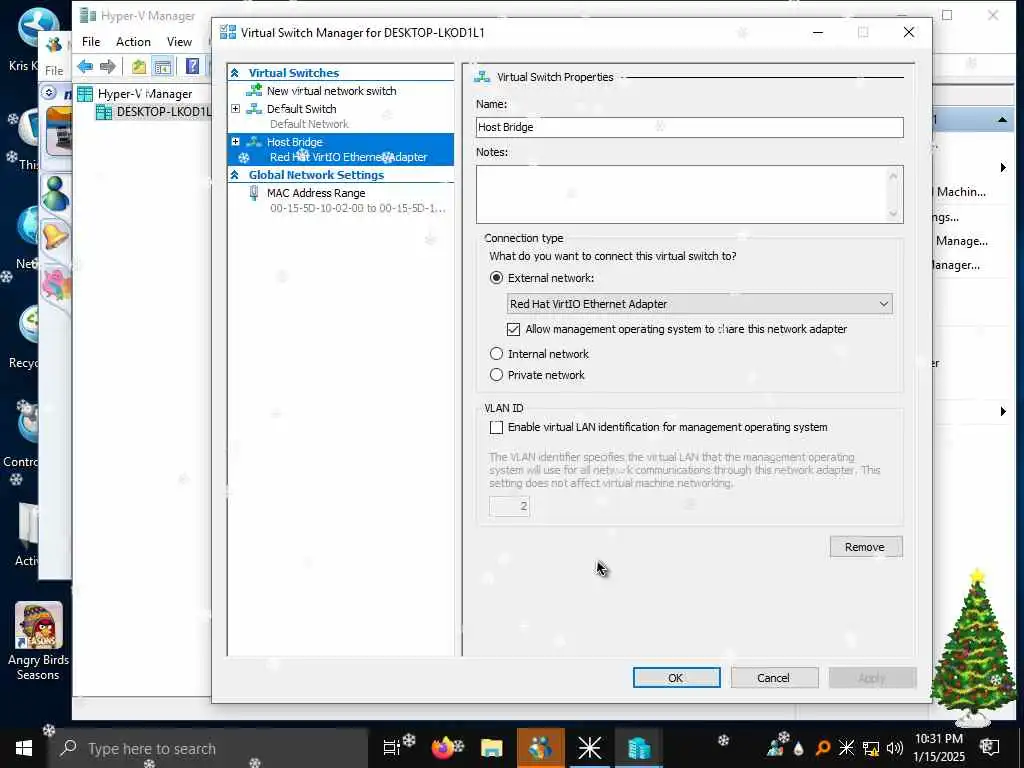
Task: Select the External network radio button
Action: pos(496,278)
